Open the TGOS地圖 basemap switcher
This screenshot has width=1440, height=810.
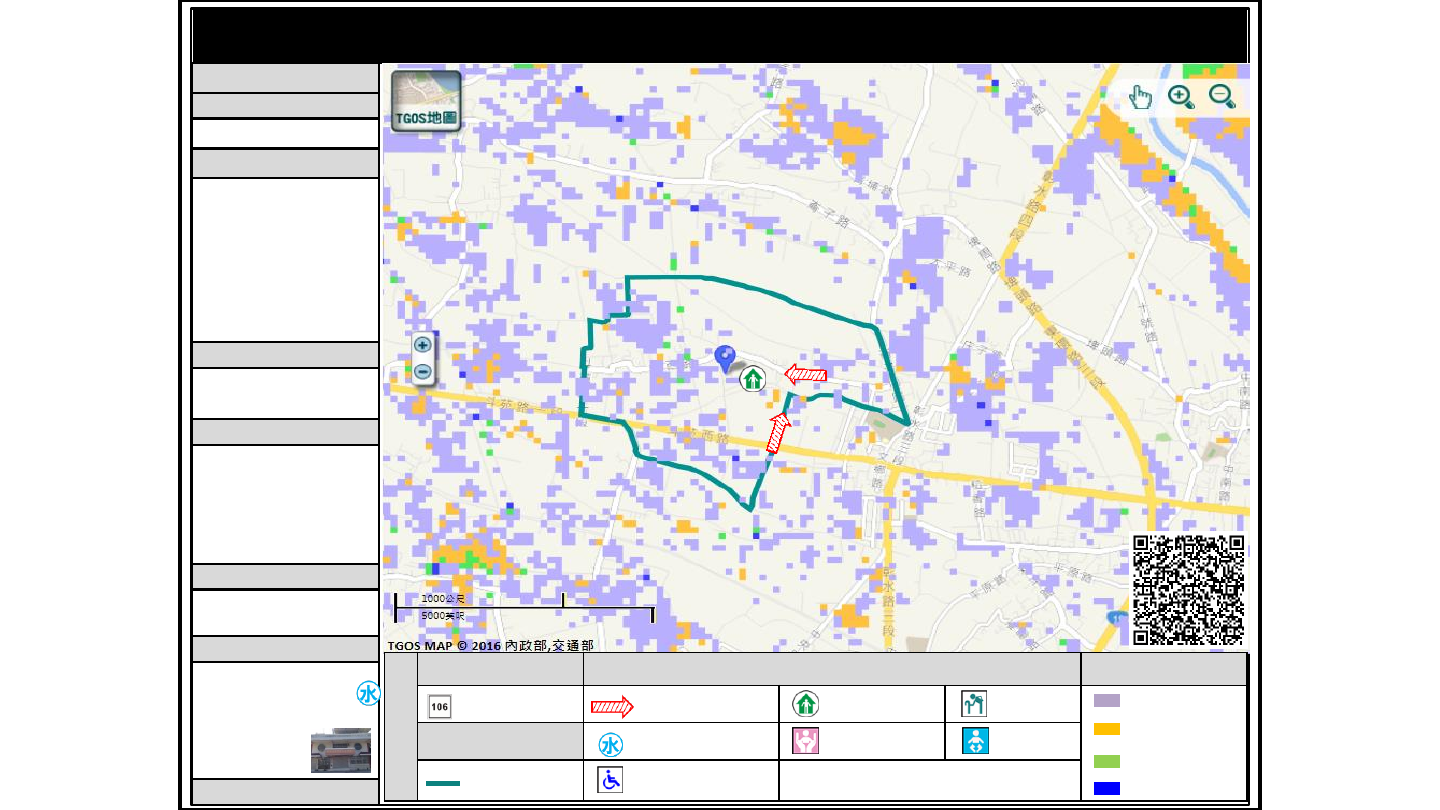click(426, 101)
